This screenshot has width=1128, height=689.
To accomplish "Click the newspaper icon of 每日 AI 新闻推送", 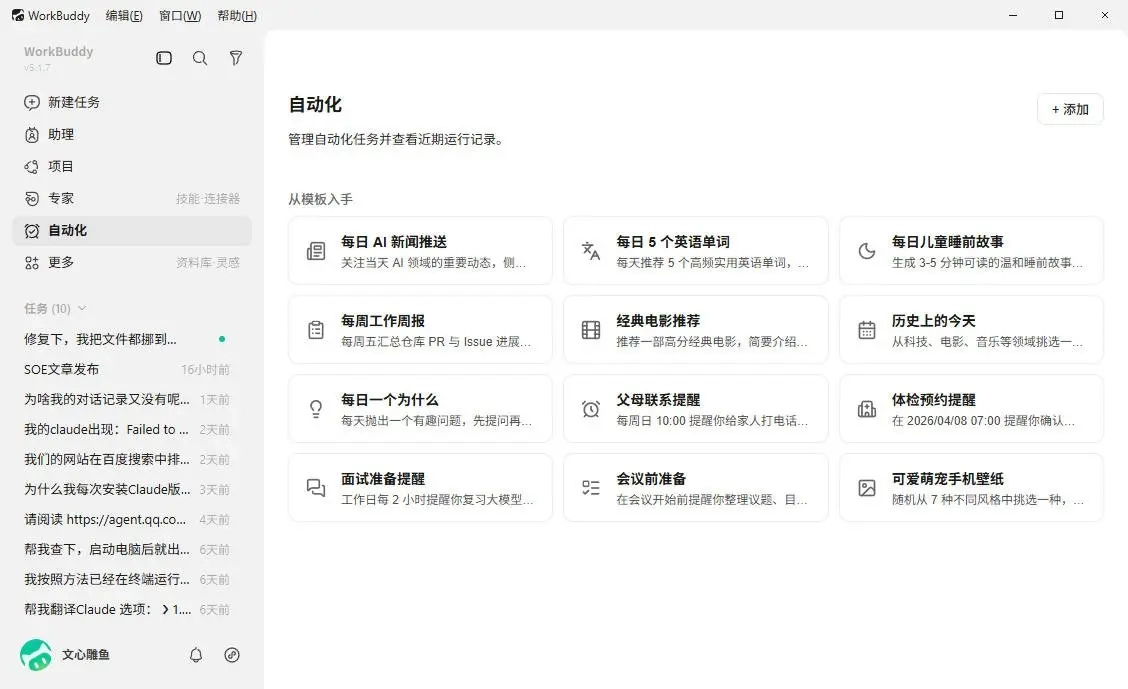I will (316, 251).
